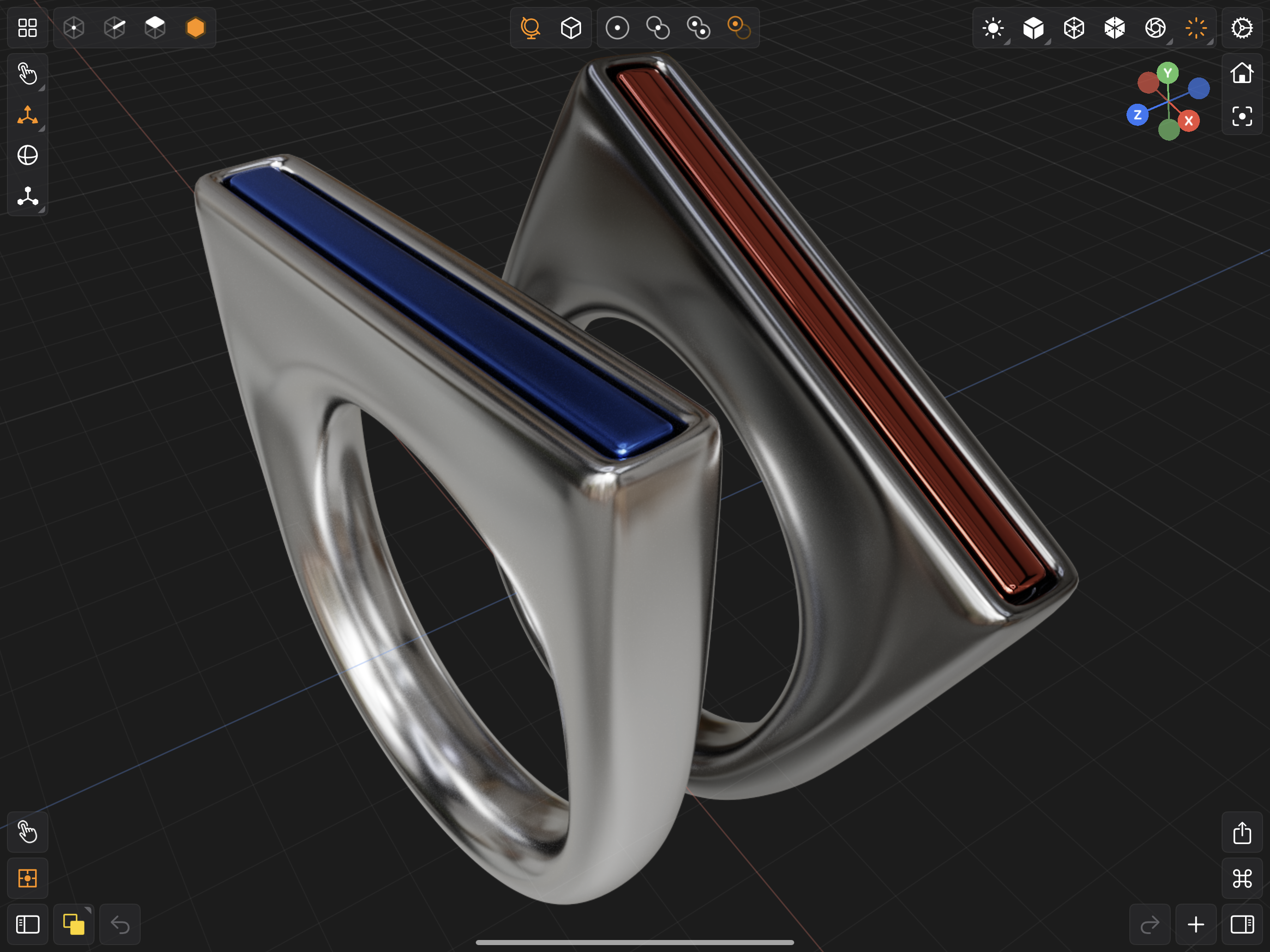Image resolution: width=1270 pixels, height=952 pixels.
Task: Undo the last action
Action: click(x=120, y=924)
